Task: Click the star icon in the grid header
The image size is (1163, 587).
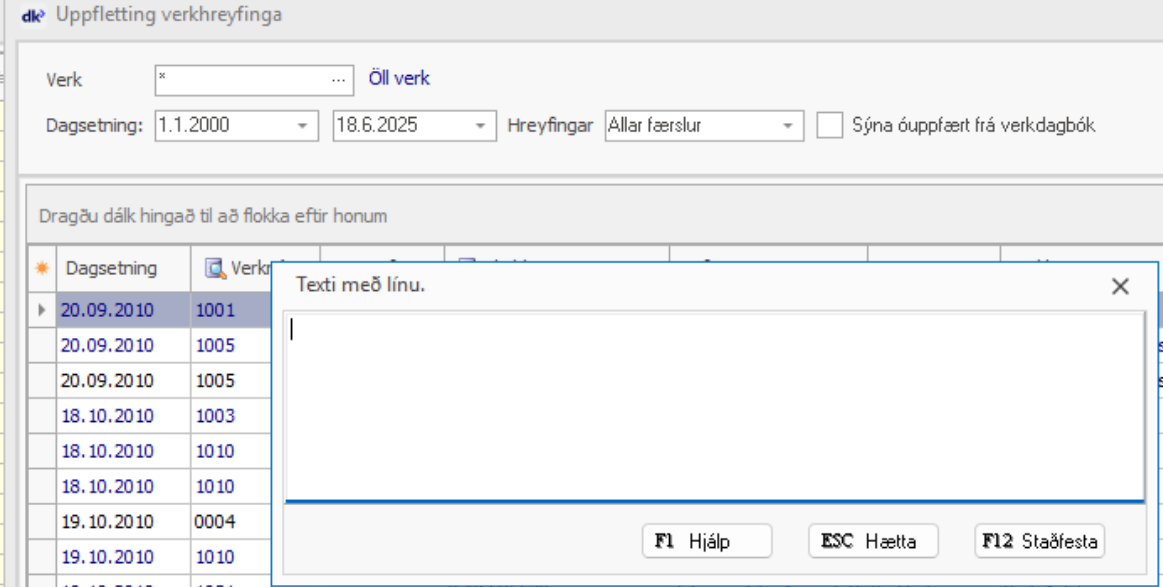Action: (x=42, y=268)
